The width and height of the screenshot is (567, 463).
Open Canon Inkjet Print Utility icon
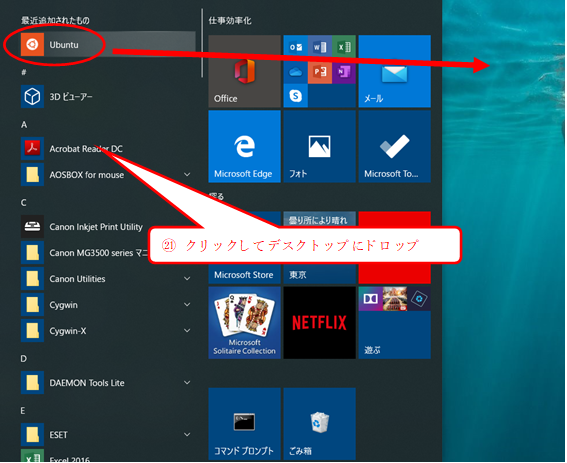32,227
